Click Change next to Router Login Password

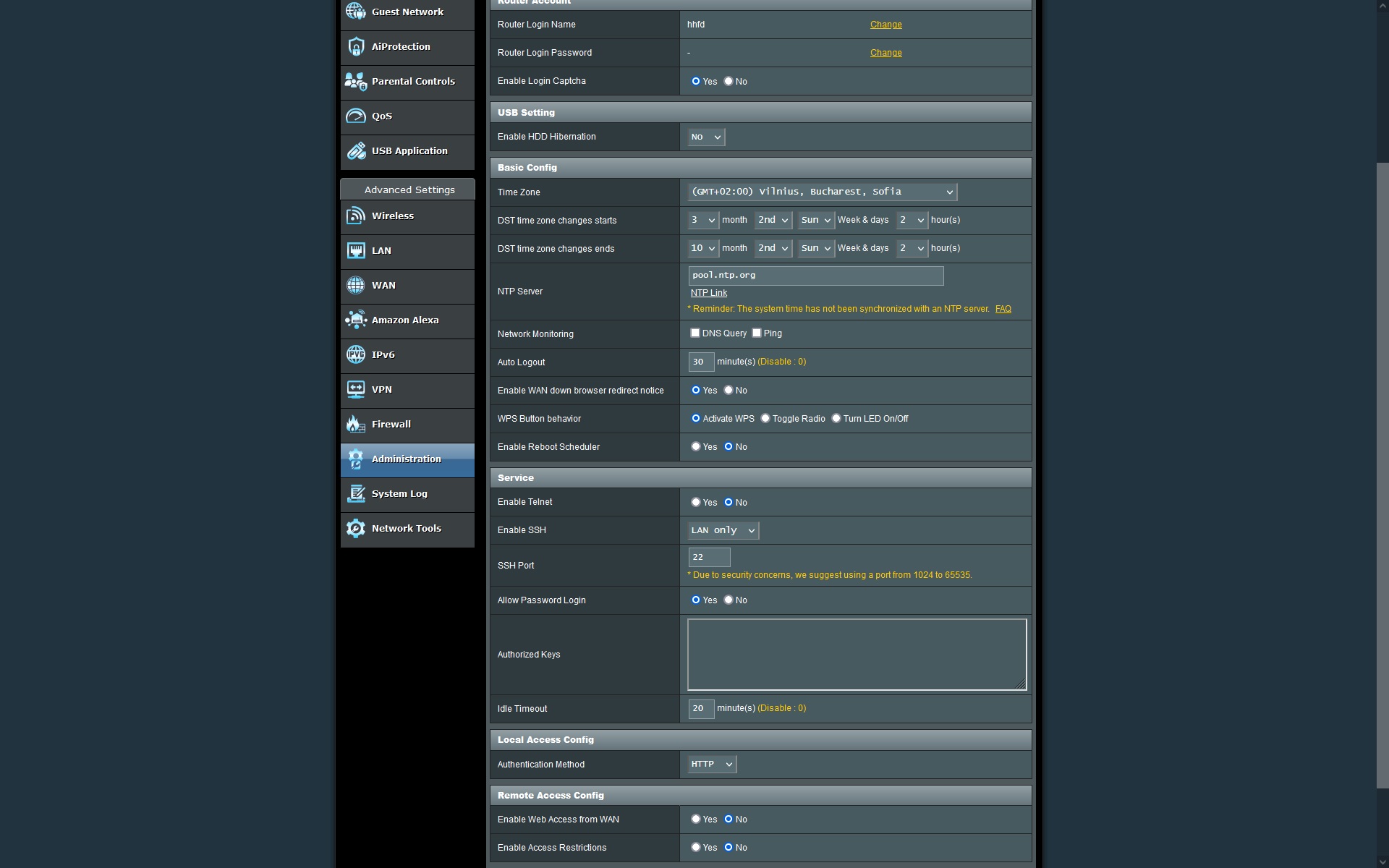[885, 52]
